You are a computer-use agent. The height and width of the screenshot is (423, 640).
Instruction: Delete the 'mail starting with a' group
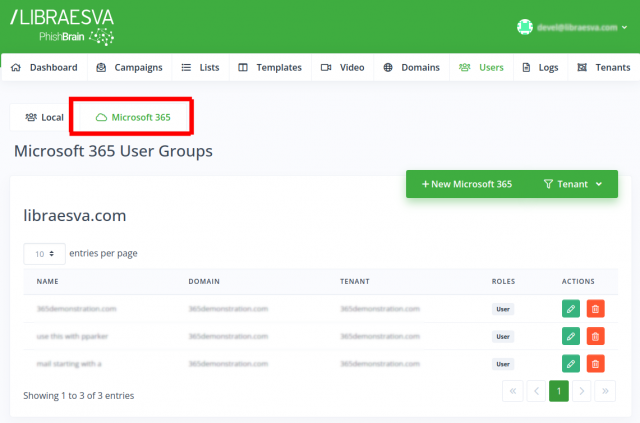click(596, 364)
